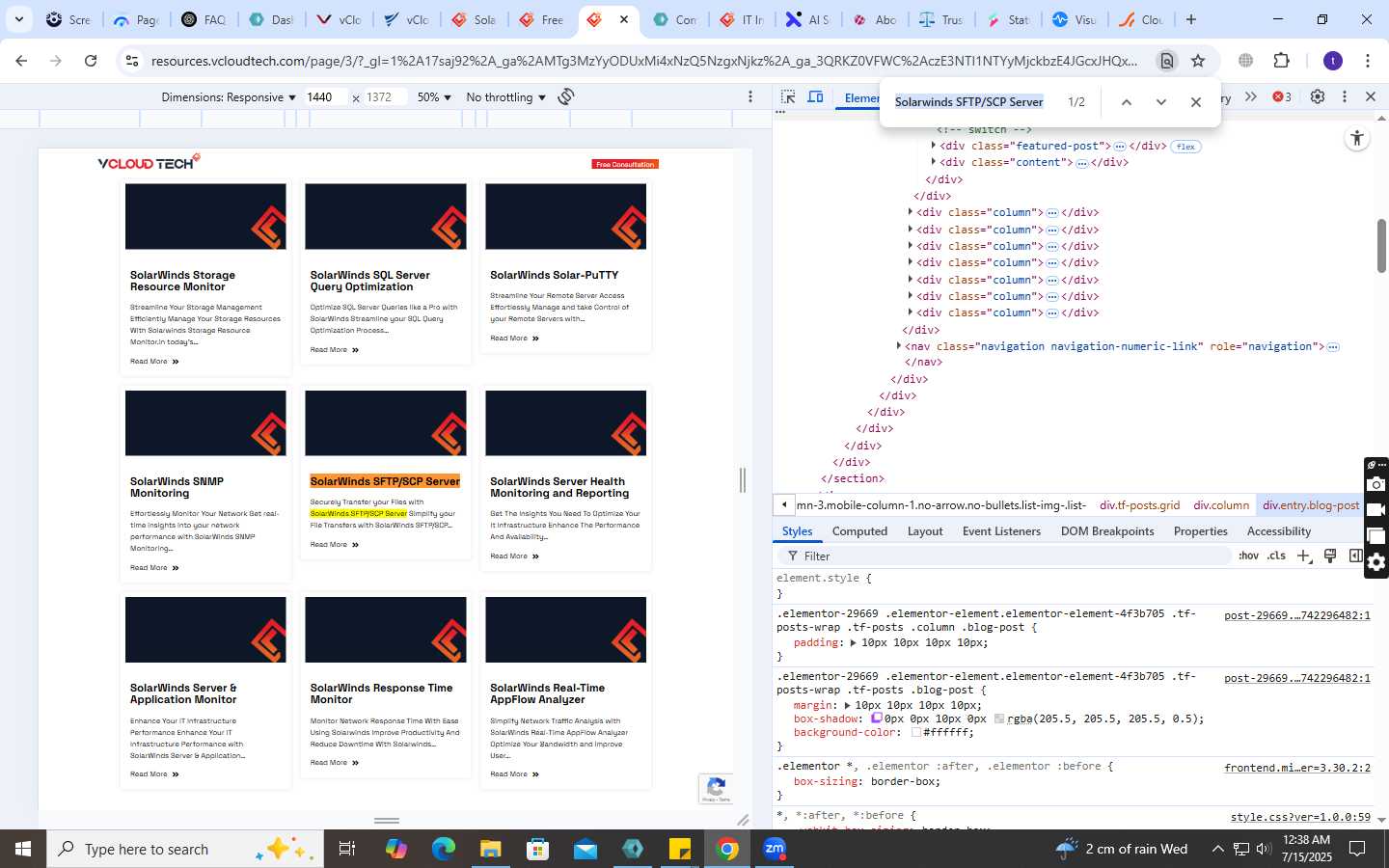Open SolarWinds SFTP/SCP Server post title
This screenshot has height=868, width=1389.
coord(385,481)
